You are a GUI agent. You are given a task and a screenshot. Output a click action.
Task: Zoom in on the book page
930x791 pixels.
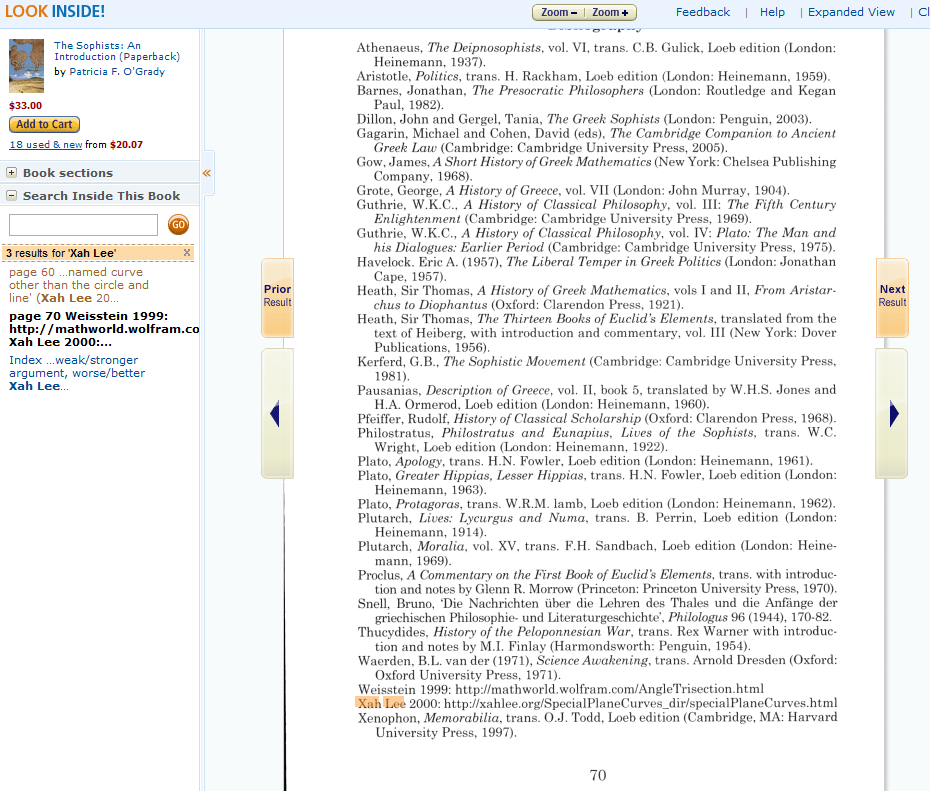click(x=611, y=13)
